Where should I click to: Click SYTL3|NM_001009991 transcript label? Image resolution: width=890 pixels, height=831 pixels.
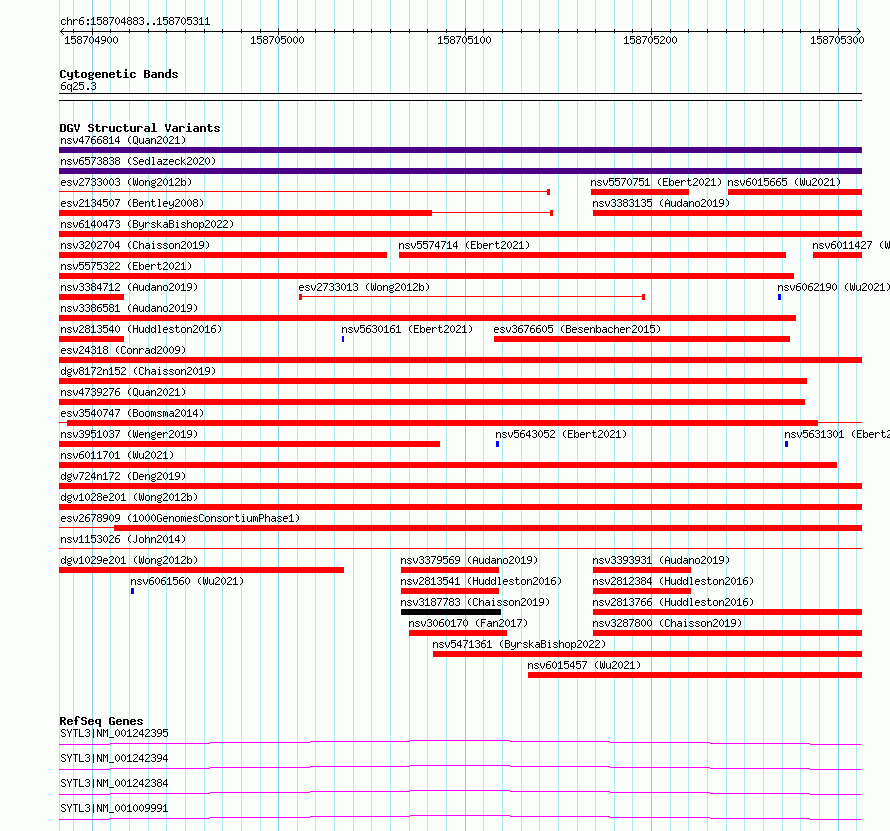click(114, 808)
